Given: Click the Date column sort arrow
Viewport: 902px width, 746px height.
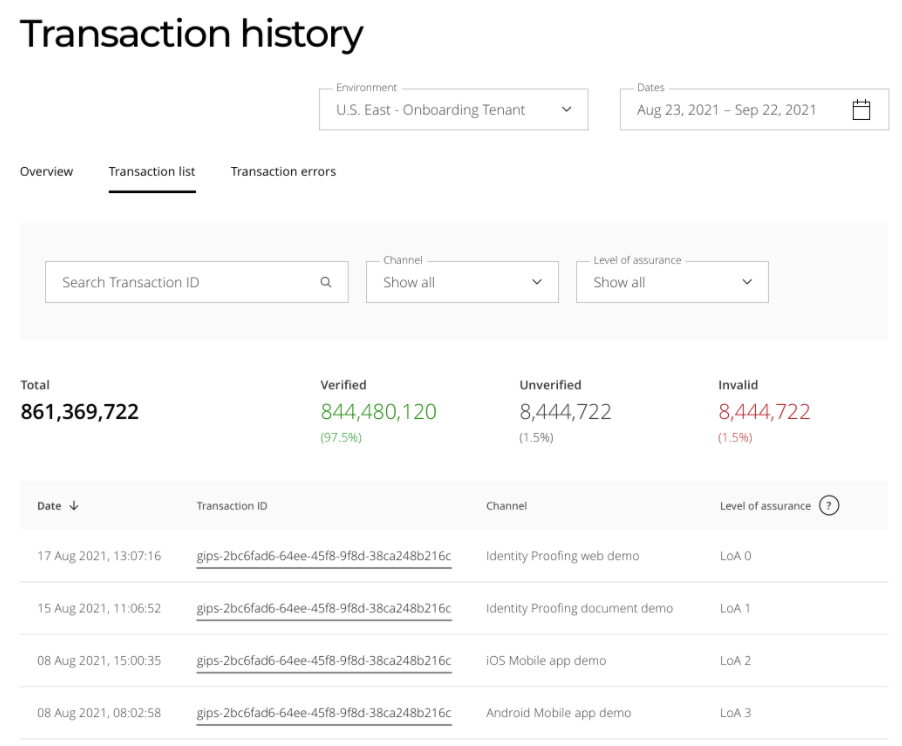Looking at the screenshot, I should click(x=74, y=506).
